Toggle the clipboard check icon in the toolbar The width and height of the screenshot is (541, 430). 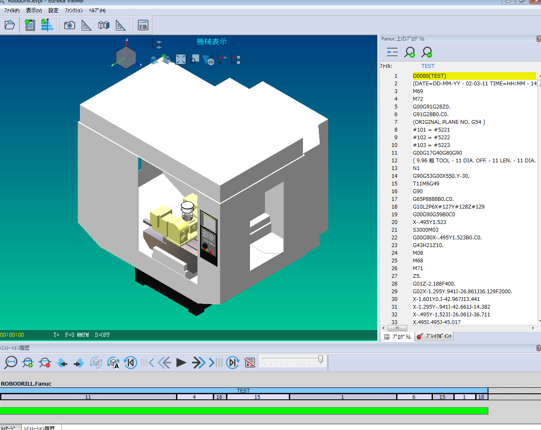[30, 25]
